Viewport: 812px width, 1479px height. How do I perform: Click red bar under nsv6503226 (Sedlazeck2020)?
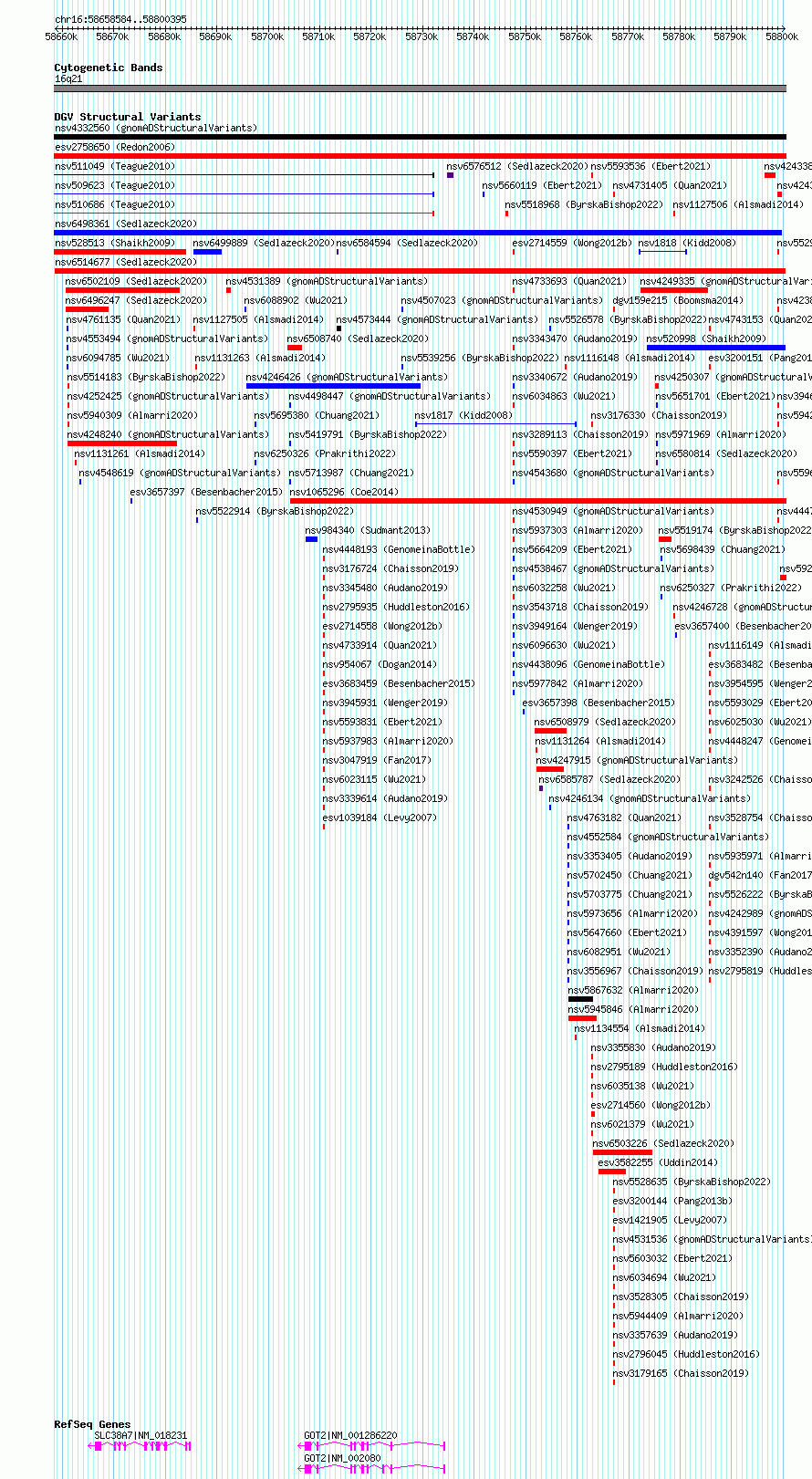(x=622, y=1152)
